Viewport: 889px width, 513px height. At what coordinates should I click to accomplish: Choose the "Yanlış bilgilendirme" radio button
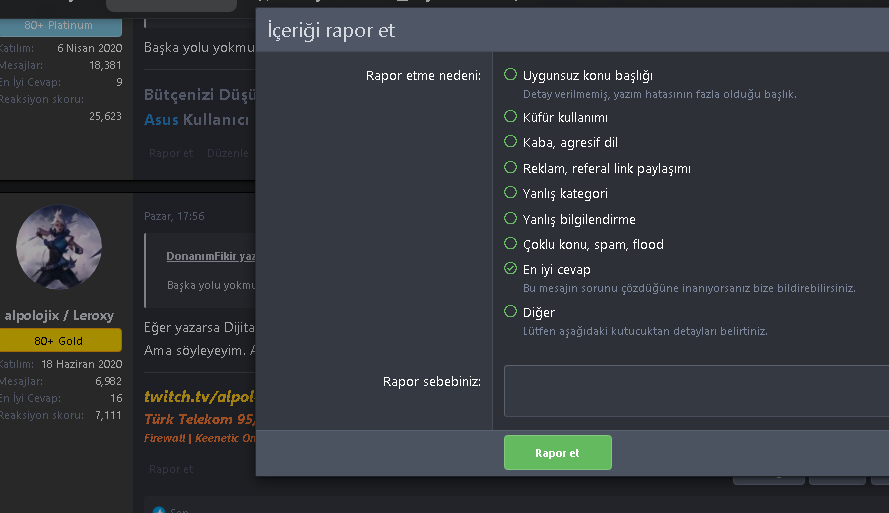[511, 219]
